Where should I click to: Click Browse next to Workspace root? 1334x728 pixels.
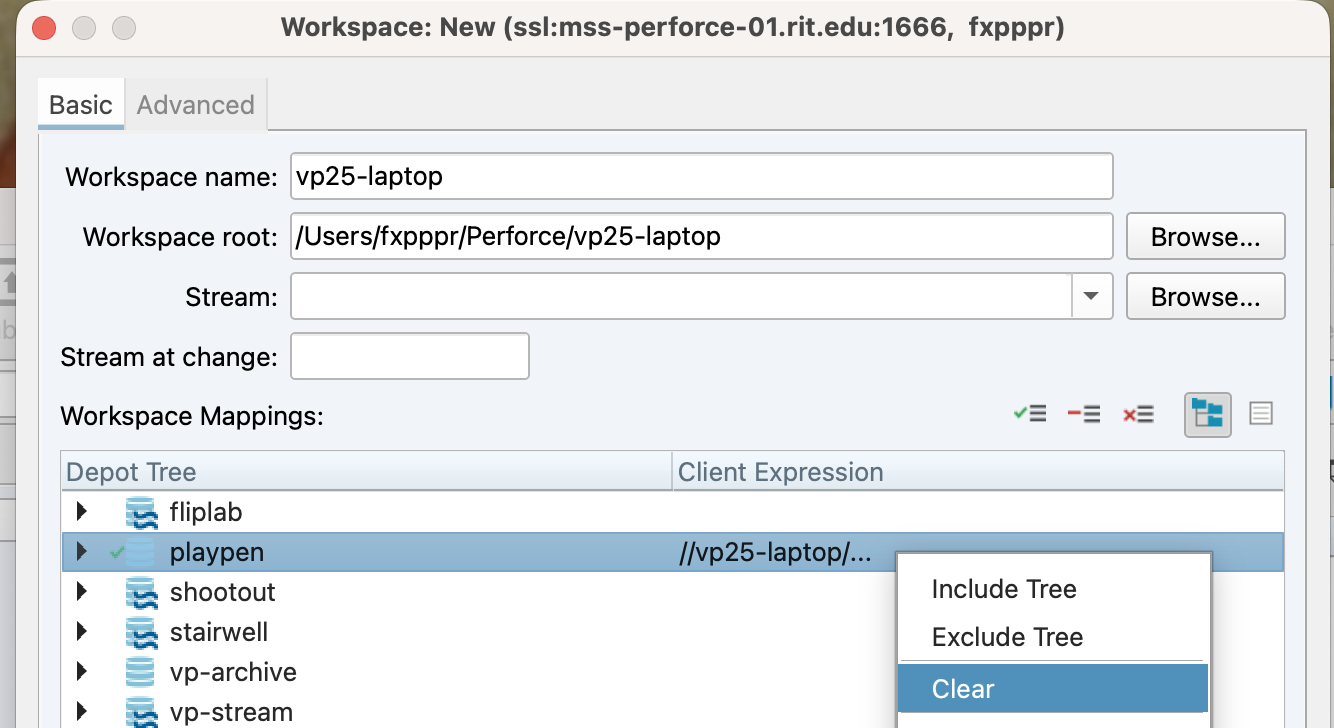click(x=1205, y=237)
